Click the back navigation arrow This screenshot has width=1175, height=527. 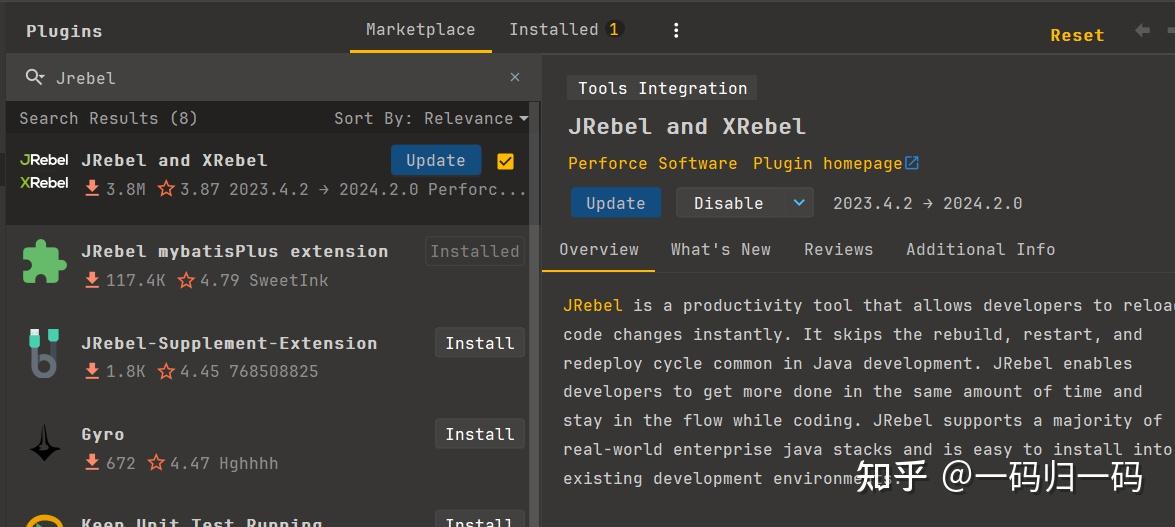tap(1142, 31)
